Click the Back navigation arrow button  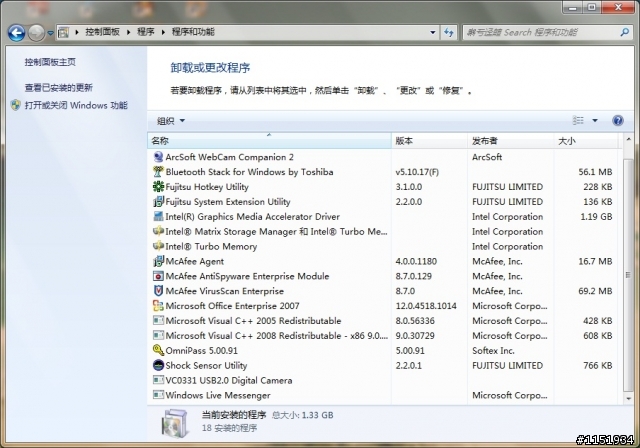coord(17,33)
